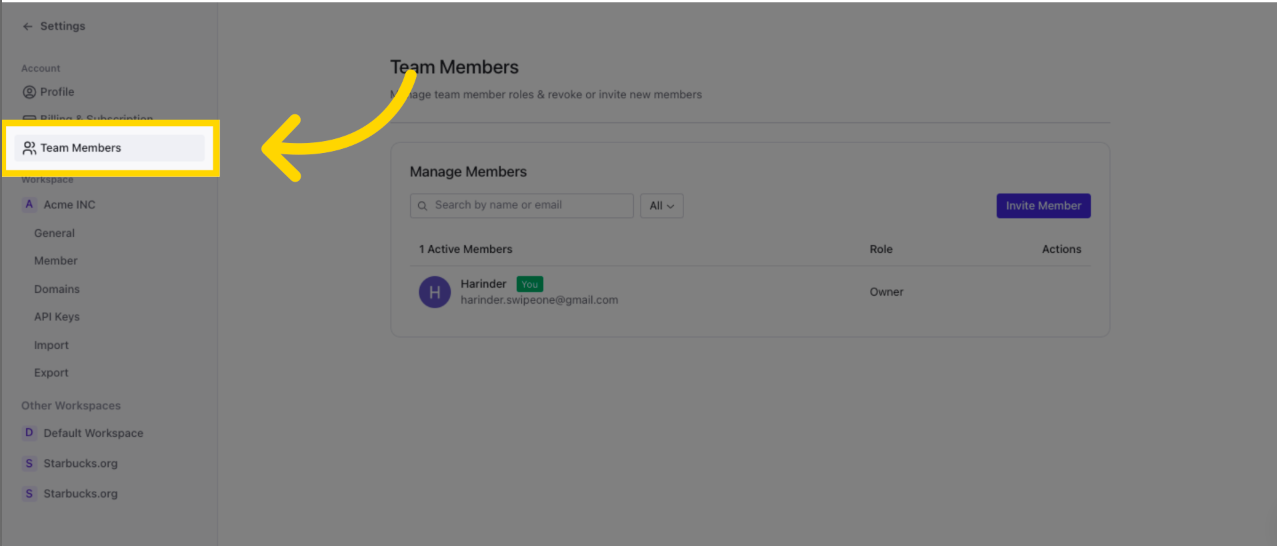This screenshot has width=1277, height=546.
Task: Select API Keys in the sidebar
Action: coord(56,317)
